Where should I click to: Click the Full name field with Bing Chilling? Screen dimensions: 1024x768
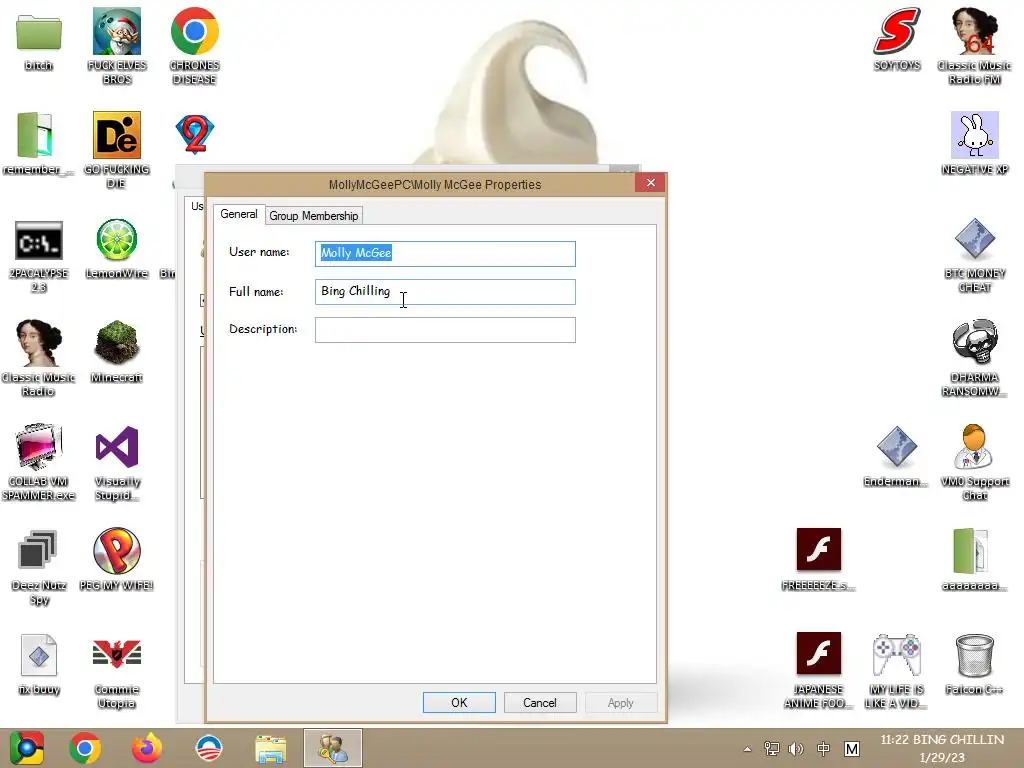coord(445,291)
